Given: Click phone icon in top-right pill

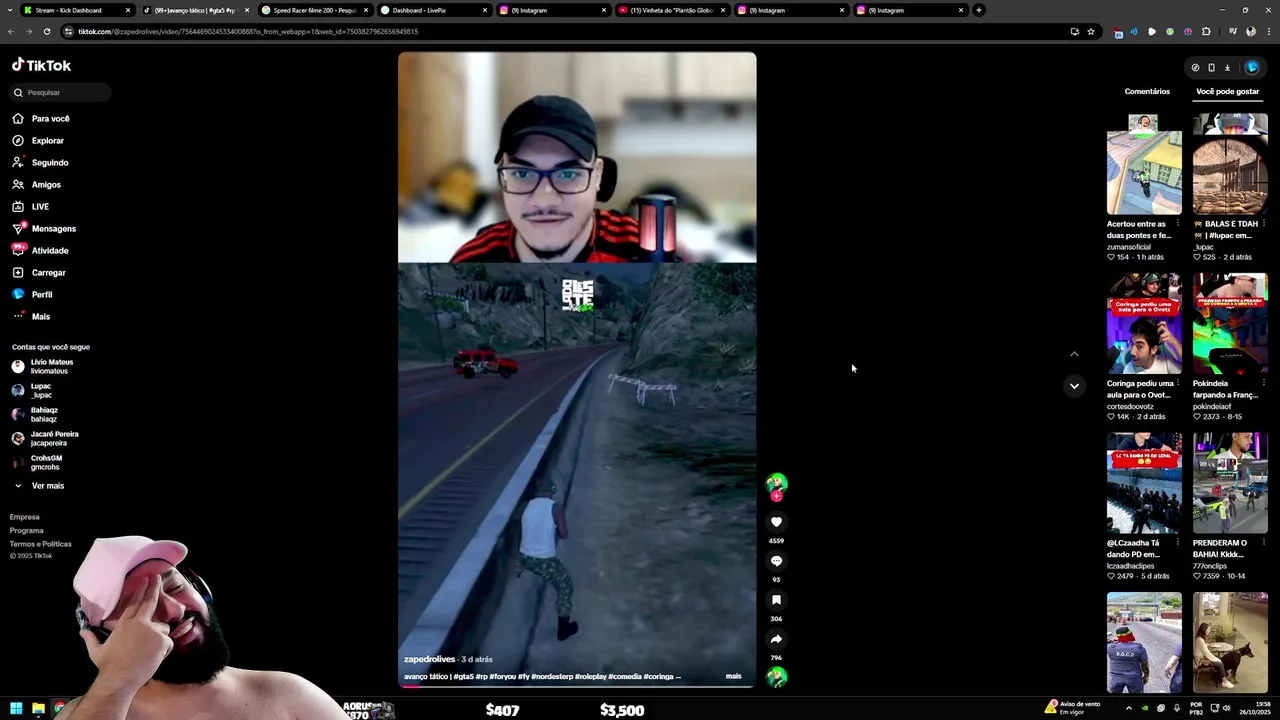Looking at the screenshot, I should [x=1211, y=68].
